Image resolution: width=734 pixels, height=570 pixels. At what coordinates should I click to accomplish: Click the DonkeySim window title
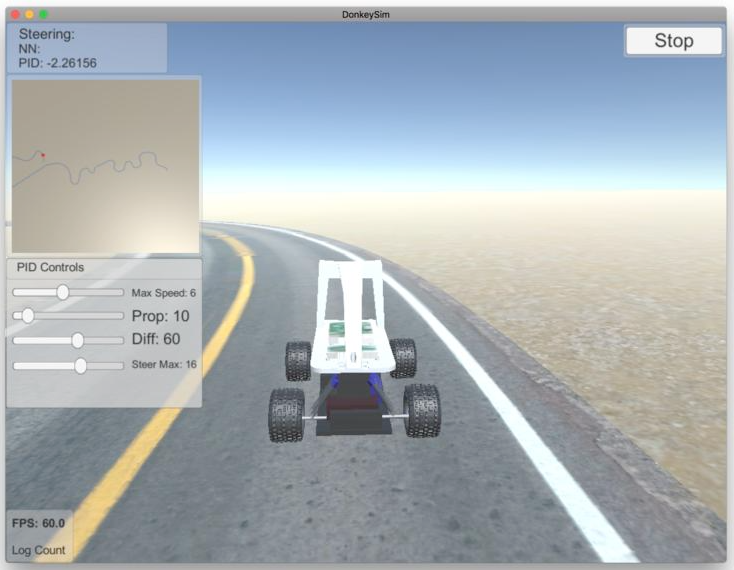pos(367,14)
